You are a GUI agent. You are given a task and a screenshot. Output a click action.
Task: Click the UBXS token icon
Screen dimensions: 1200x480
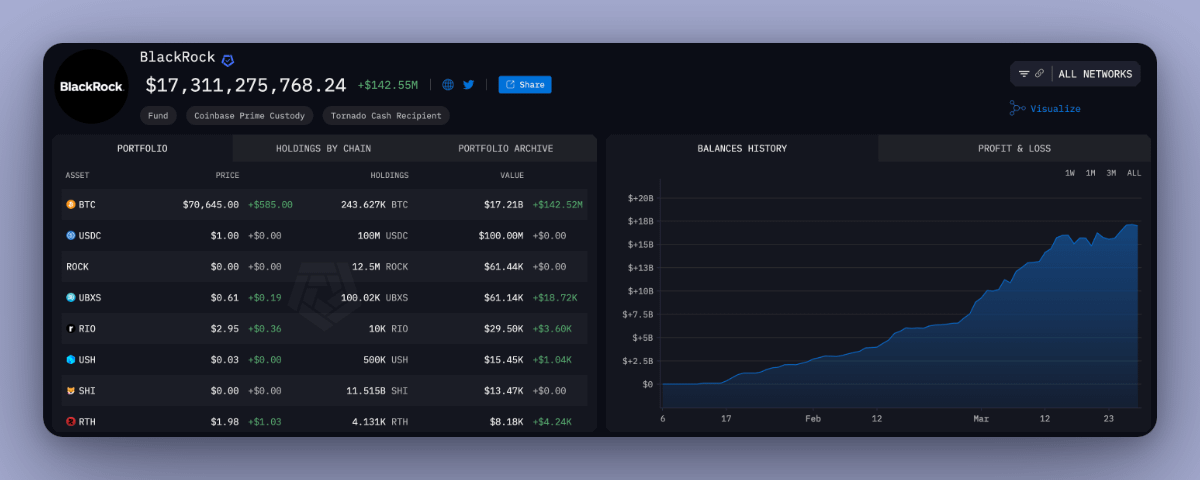(71, 297)
